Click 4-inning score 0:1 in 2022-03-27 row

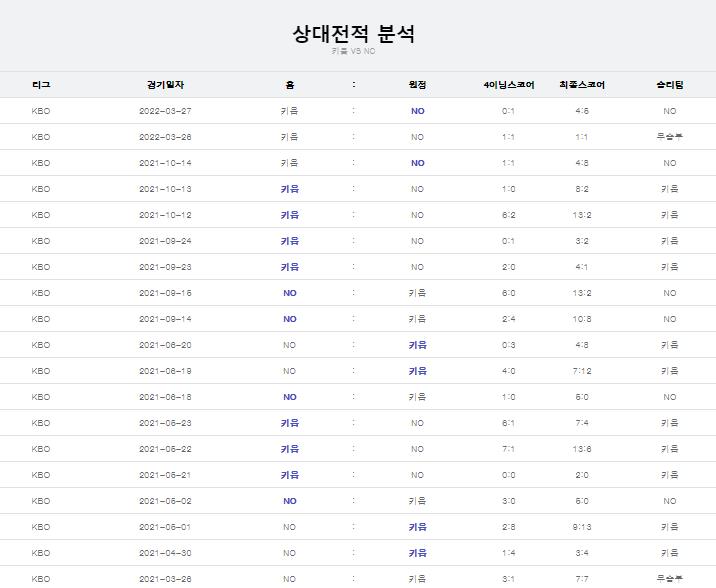click(509, 111)
